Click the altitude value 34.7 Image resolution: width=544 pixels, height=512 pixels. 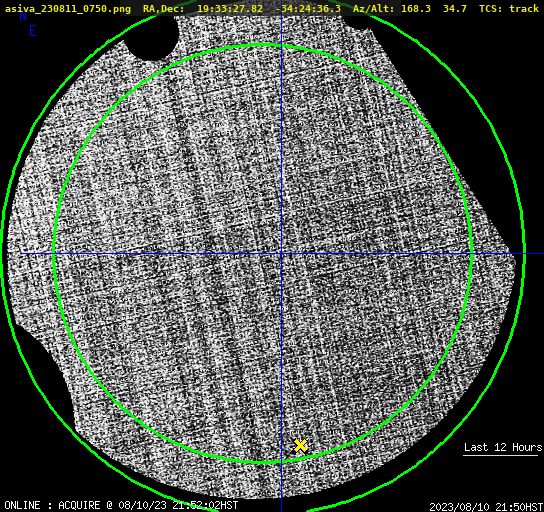click(x=454, y=8)
